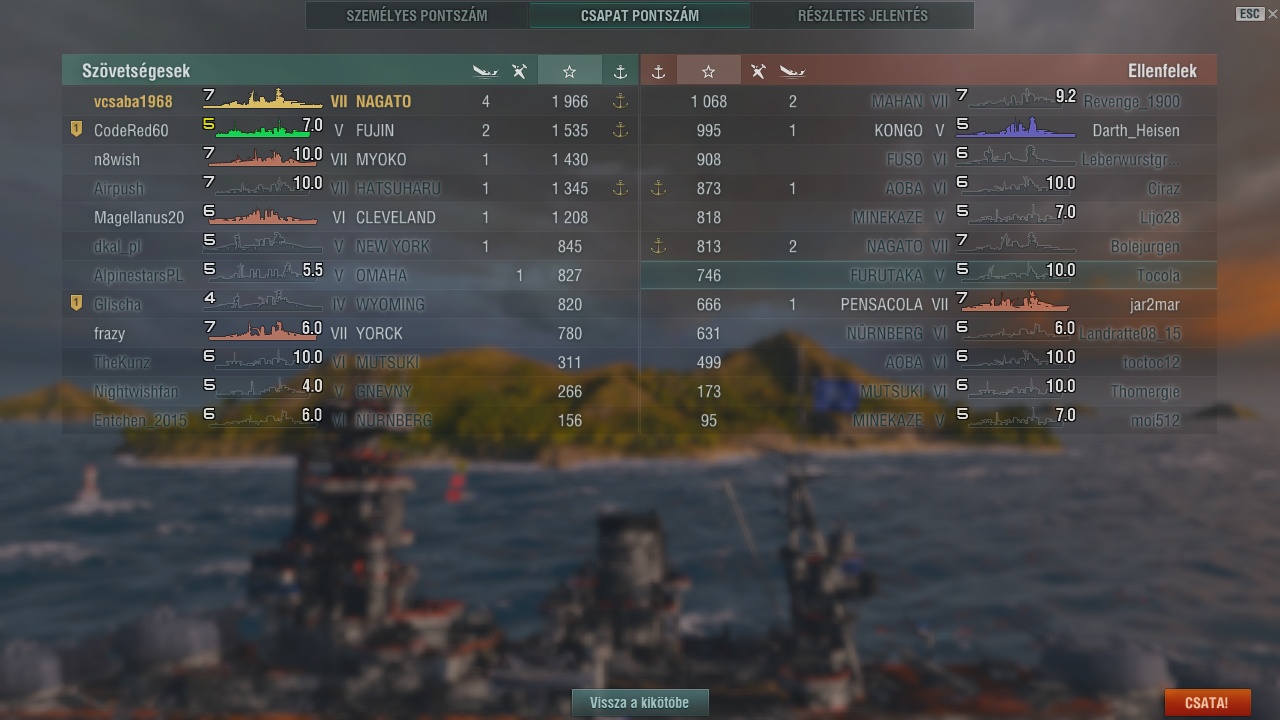Sort allies by star score icon
The image size is (1280, 720).
click(569, 71)
